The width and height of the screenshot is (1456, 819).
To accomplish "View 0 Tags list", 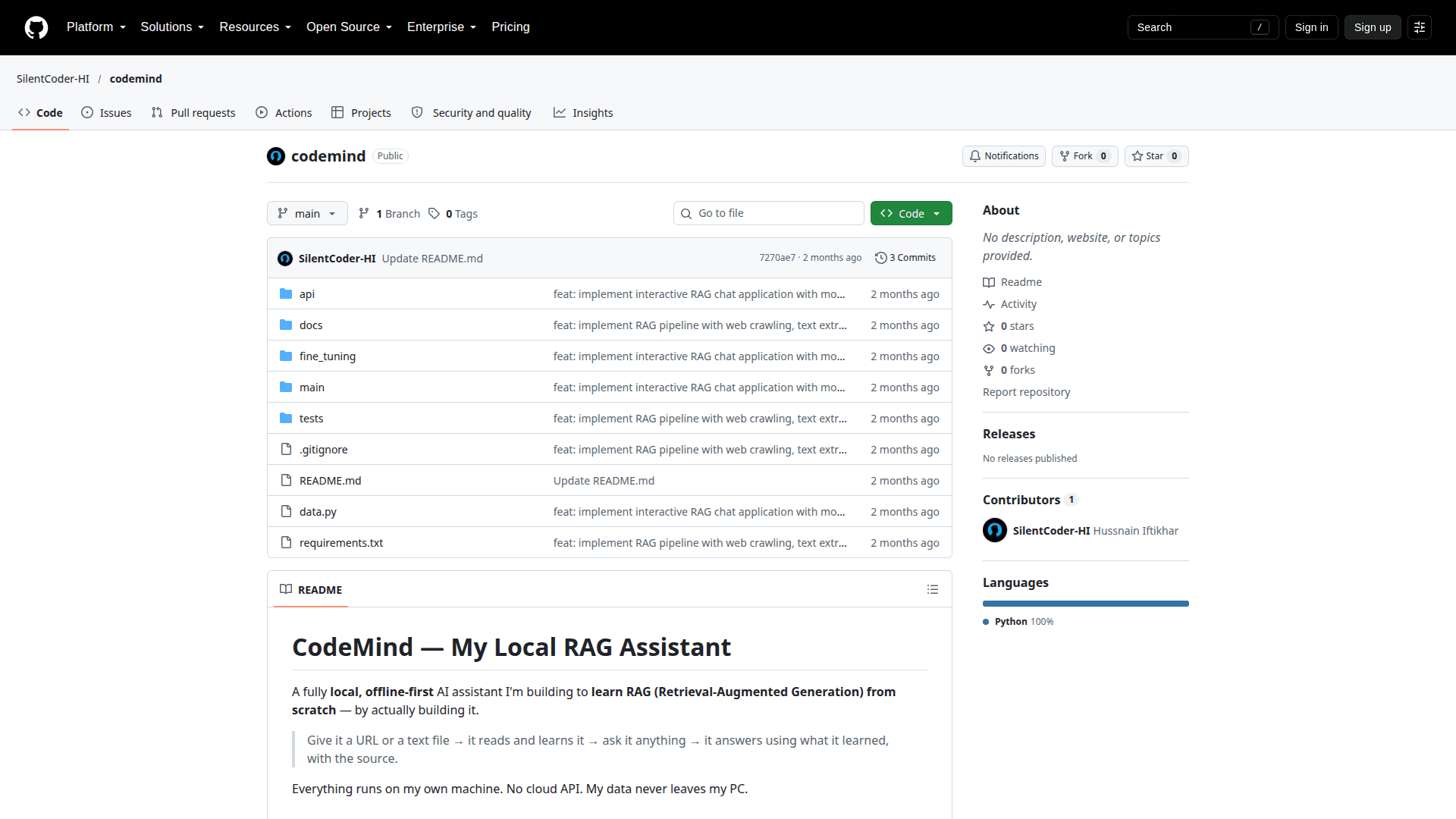I will tap(453, 214).
